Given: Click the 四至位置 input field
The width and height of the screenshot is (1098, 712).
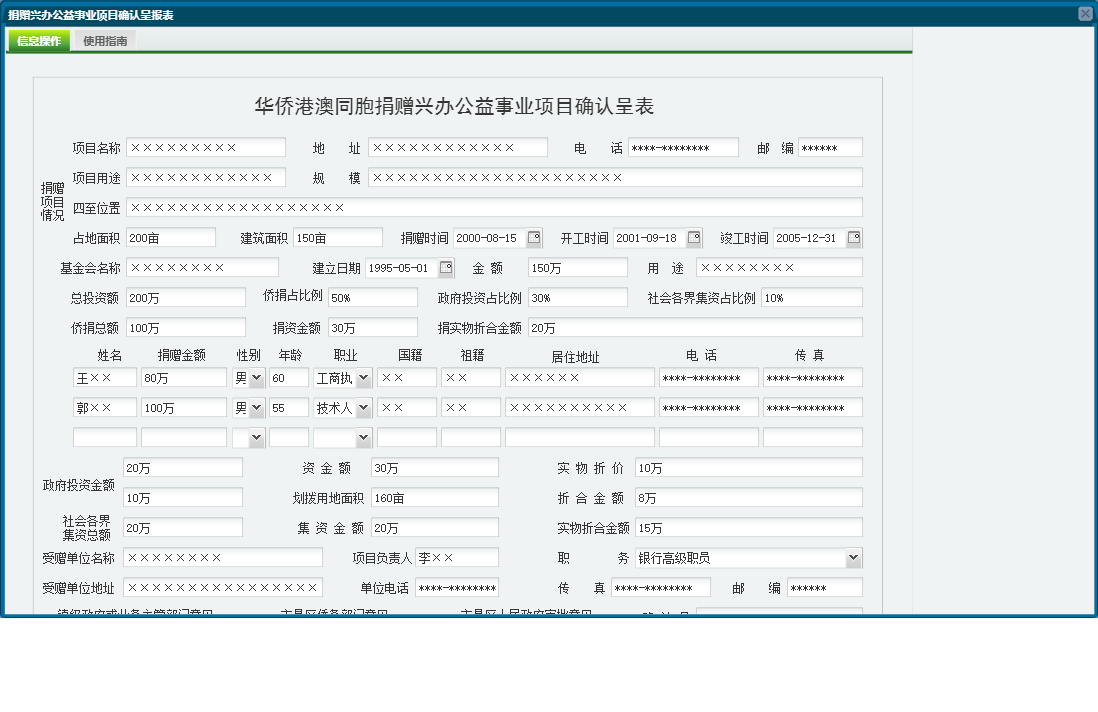Looking at the screenshot, I should coord(494,208).
